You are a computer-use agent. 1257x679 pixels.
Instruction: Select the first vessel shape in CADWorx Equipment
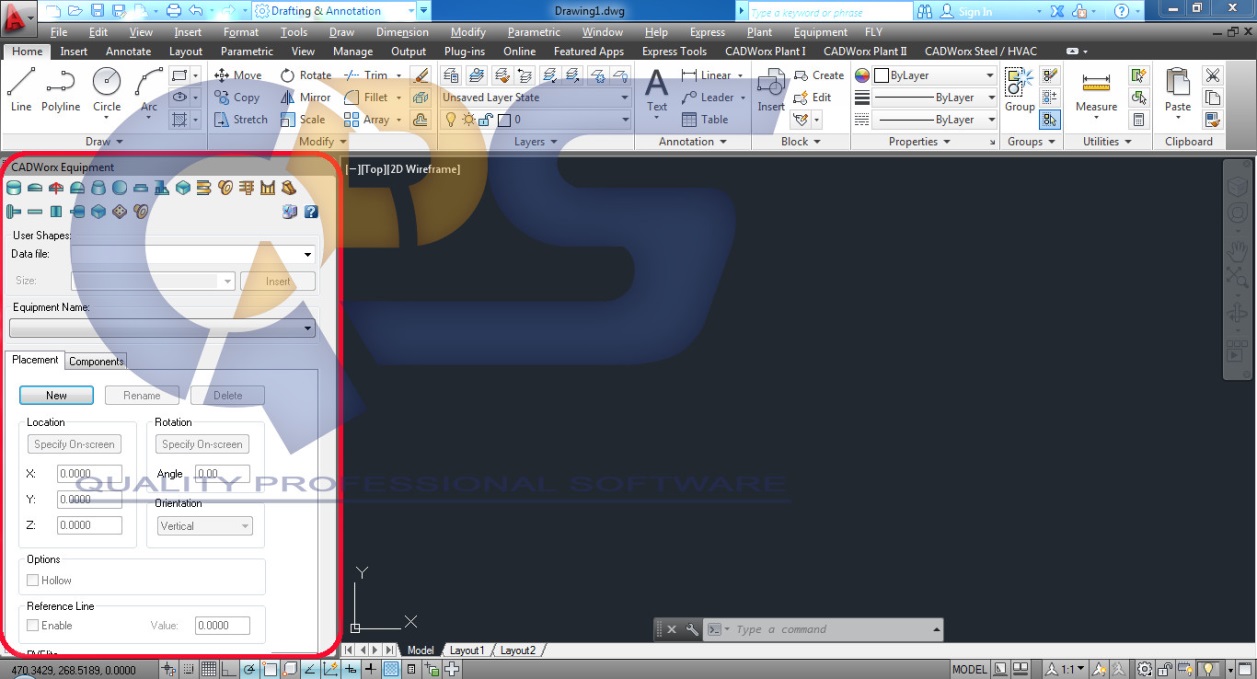14,188
